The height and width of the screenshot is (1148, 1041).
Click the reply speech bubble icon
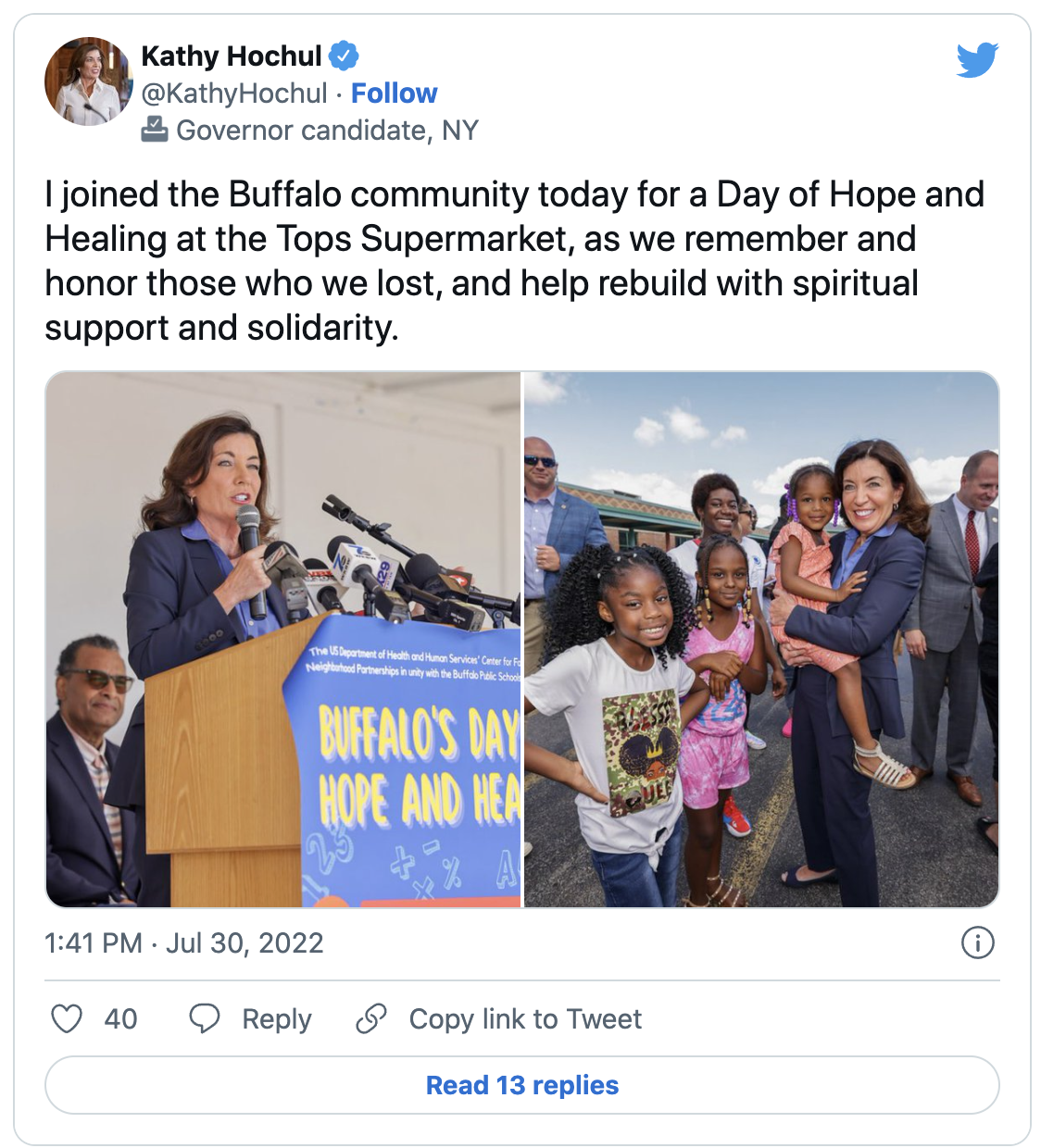click(204, 1018)
